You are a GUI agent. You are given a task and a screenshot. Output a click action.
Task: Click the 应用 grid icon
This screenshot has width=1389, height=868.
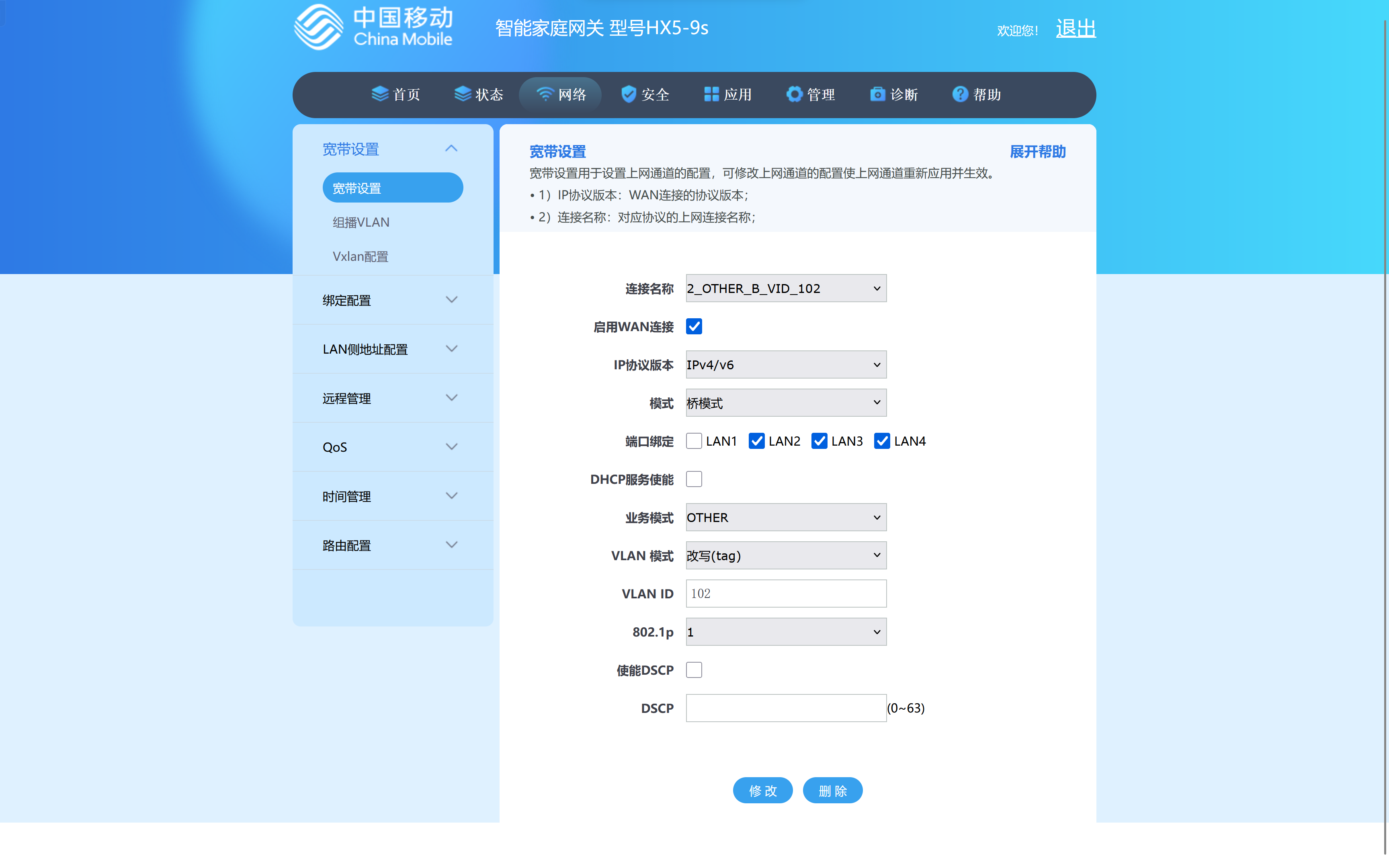[711, 94]
